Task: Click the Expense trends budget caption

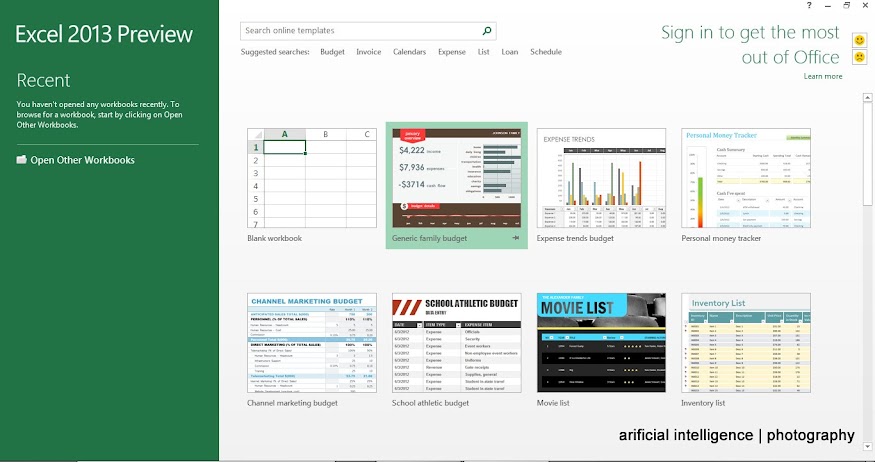Action: tap(575, 238)
